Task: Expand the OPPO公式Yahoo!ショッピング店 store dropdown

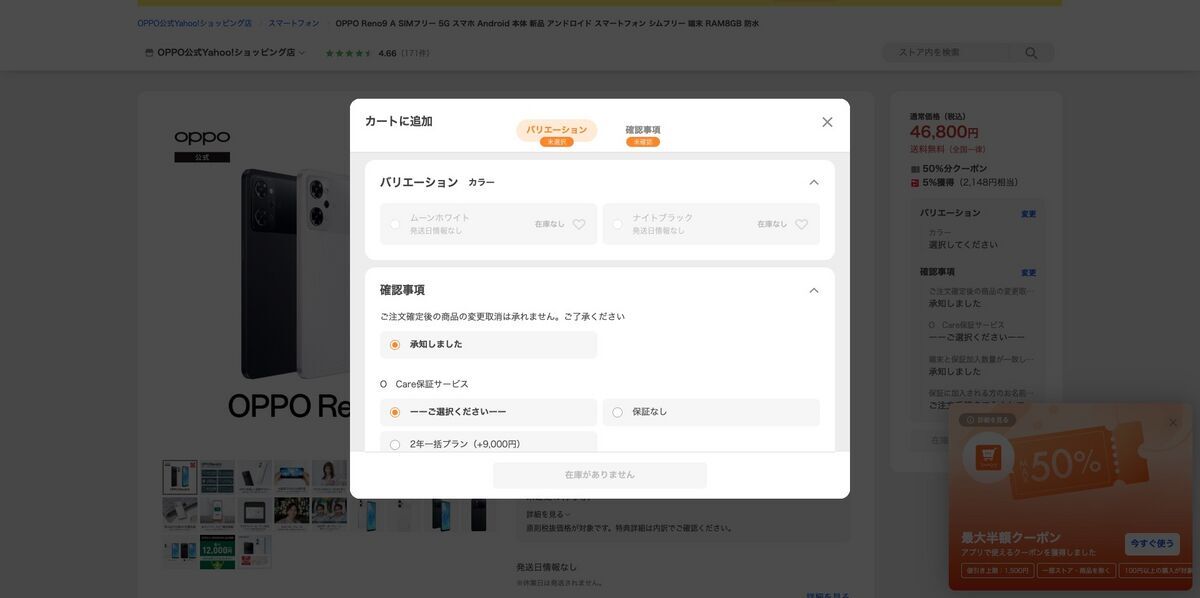Action: (226, 53)
